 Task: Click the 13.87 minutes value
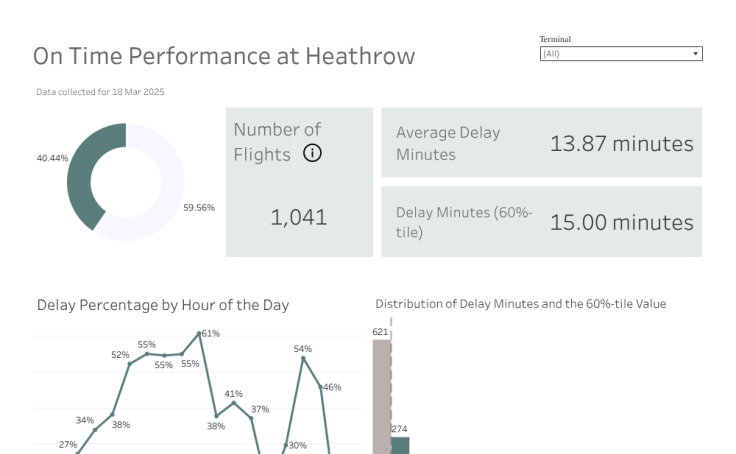(x=621, y=143)
